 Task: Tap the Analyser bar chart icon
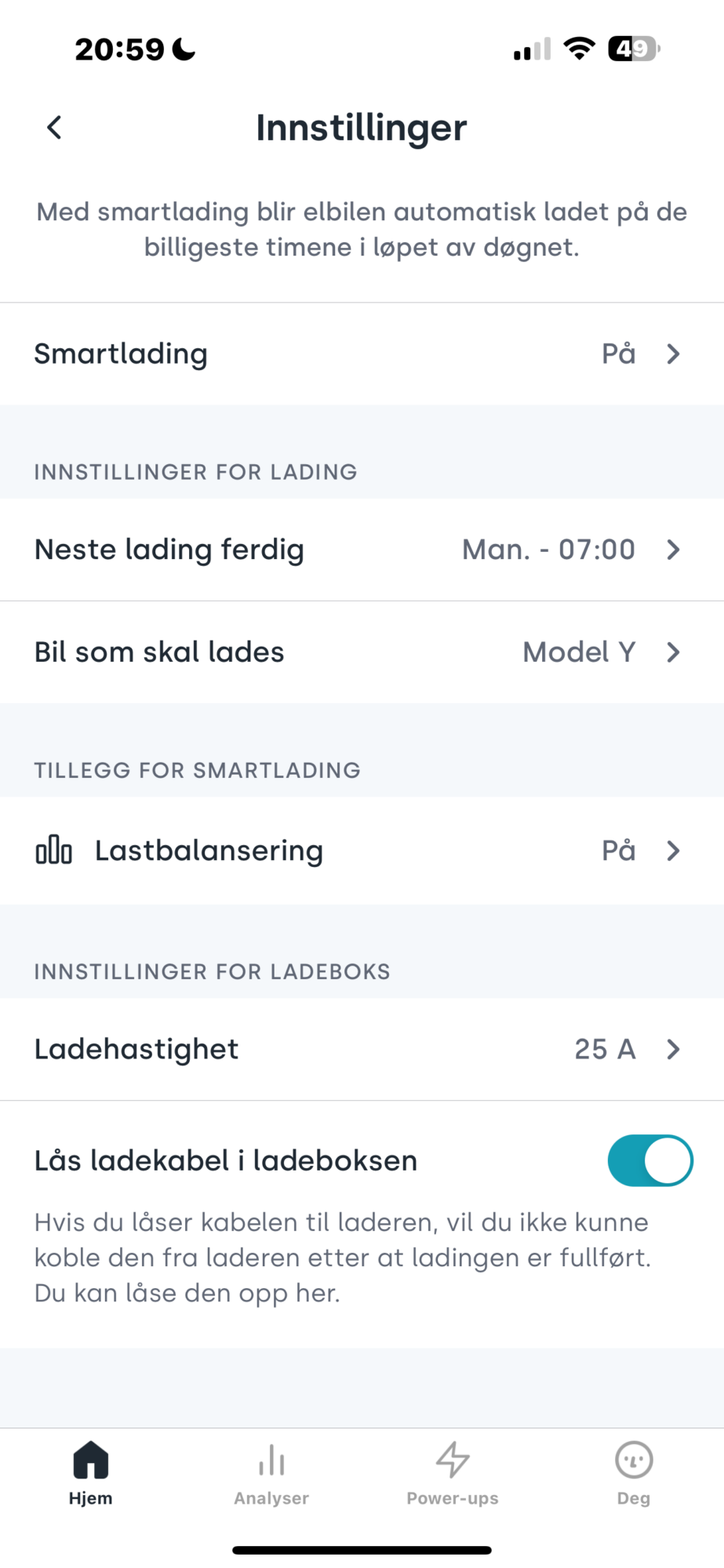[271, 1460]
